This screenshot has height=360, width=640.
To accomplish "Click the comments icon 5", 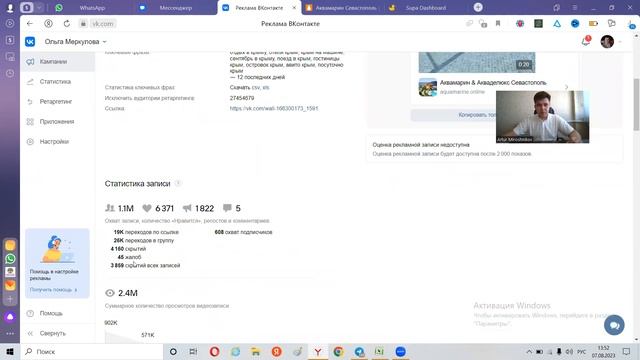I will tap(227, 208).
